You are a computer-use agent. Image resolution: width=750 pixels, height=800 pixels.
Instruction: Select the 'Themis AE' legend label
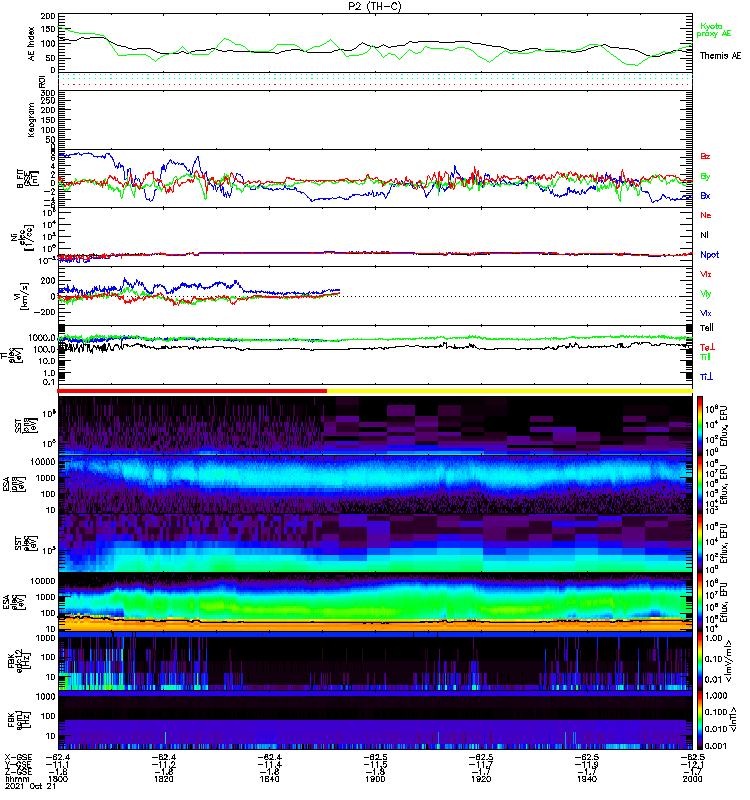[x=720, y=56]
